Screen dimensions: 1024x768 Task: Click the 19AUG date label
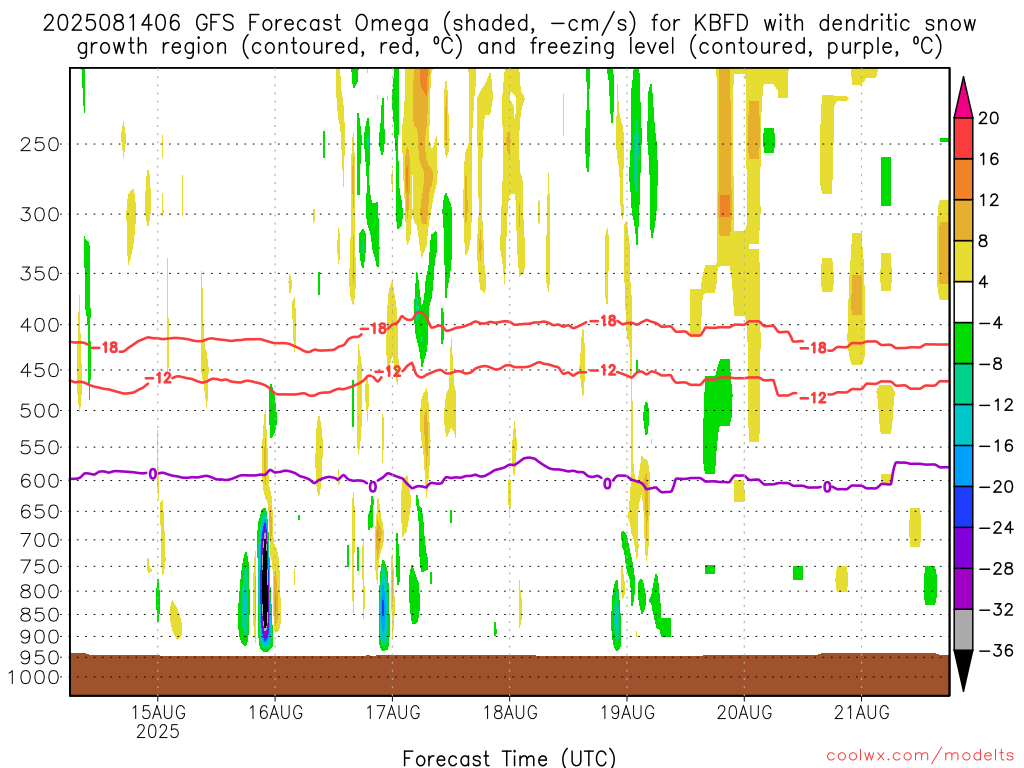pyautogui.click(x=627, y=712)
